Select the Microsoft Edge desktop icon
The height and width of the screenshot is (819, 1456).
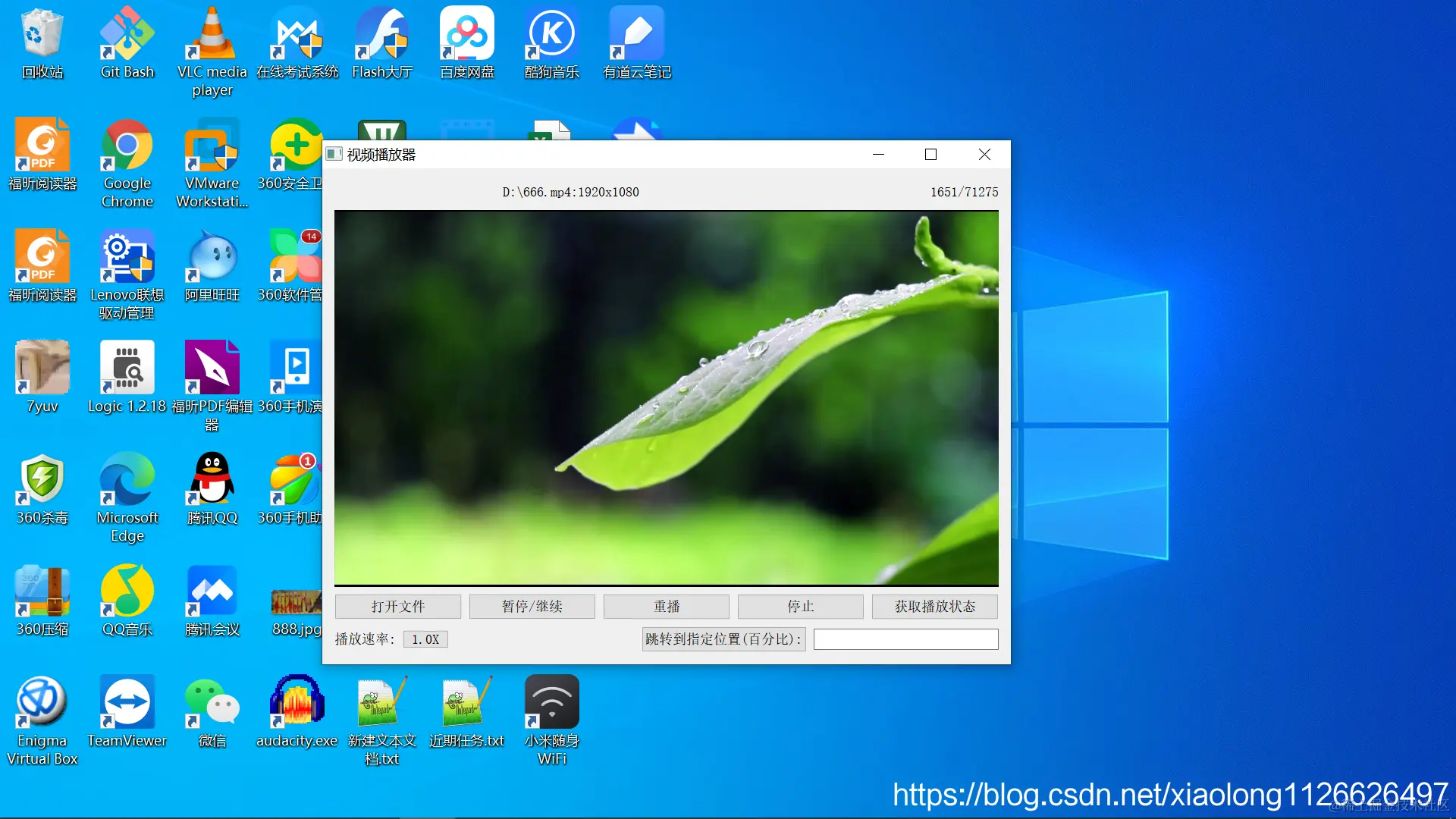[x=127, y=480]
